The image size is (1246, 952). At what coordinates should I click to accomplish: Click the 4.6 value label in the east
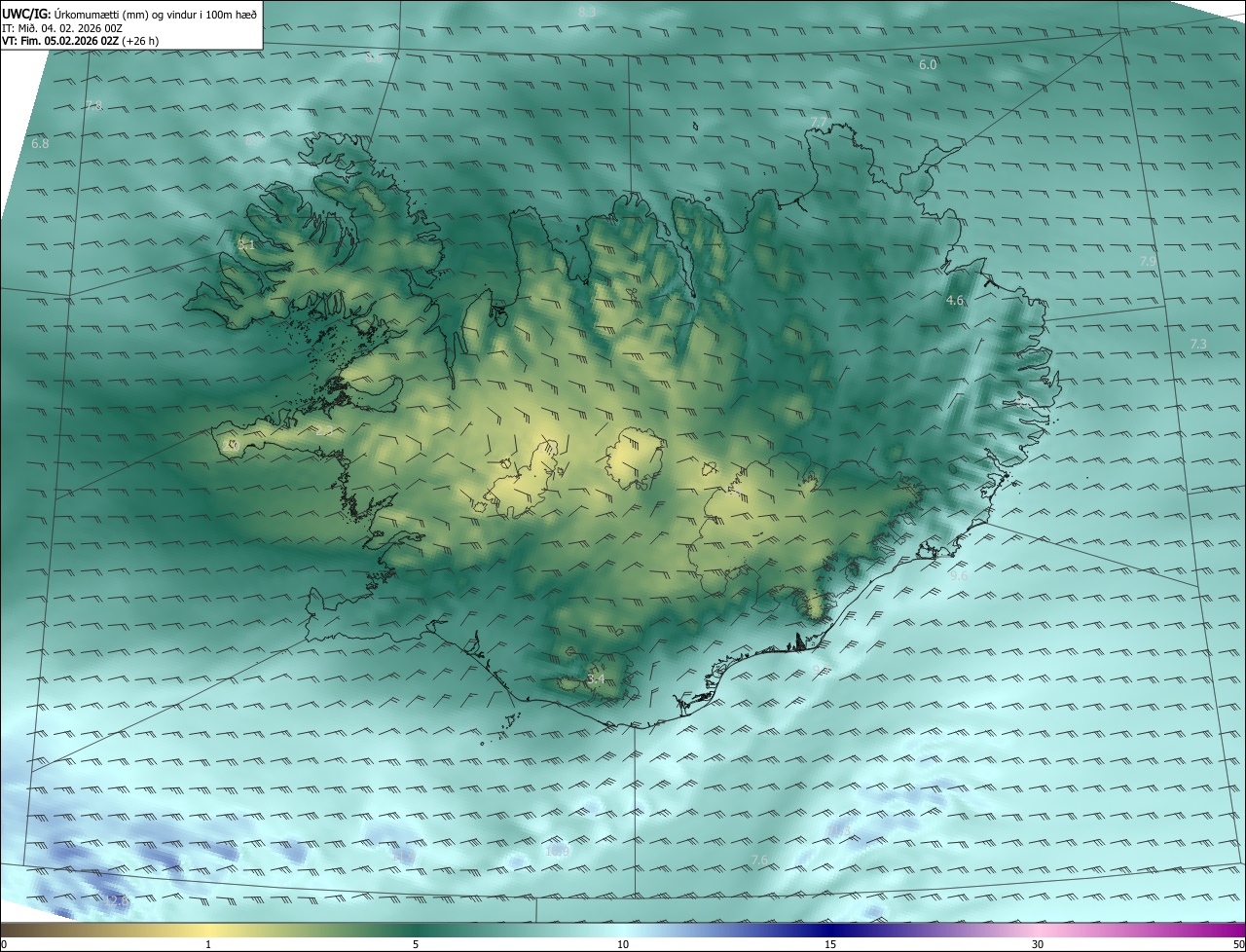click(x=955, y=301)
